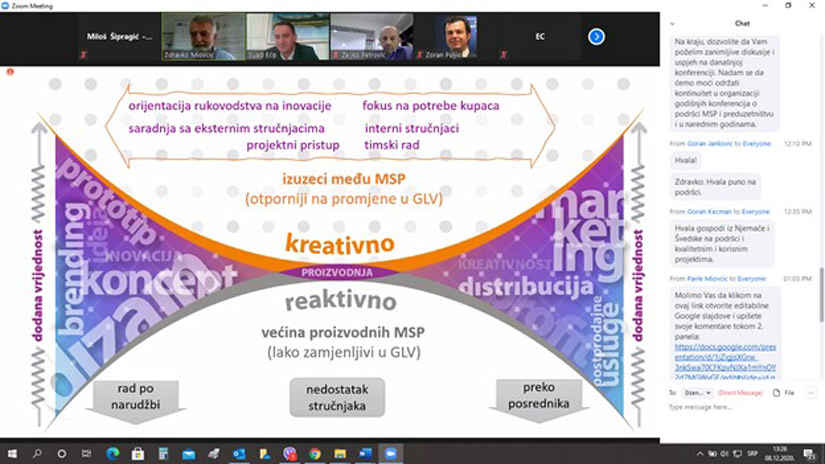Open the Windows notification center
This screenshot has width=825, height=464.
tap(813, 453)
